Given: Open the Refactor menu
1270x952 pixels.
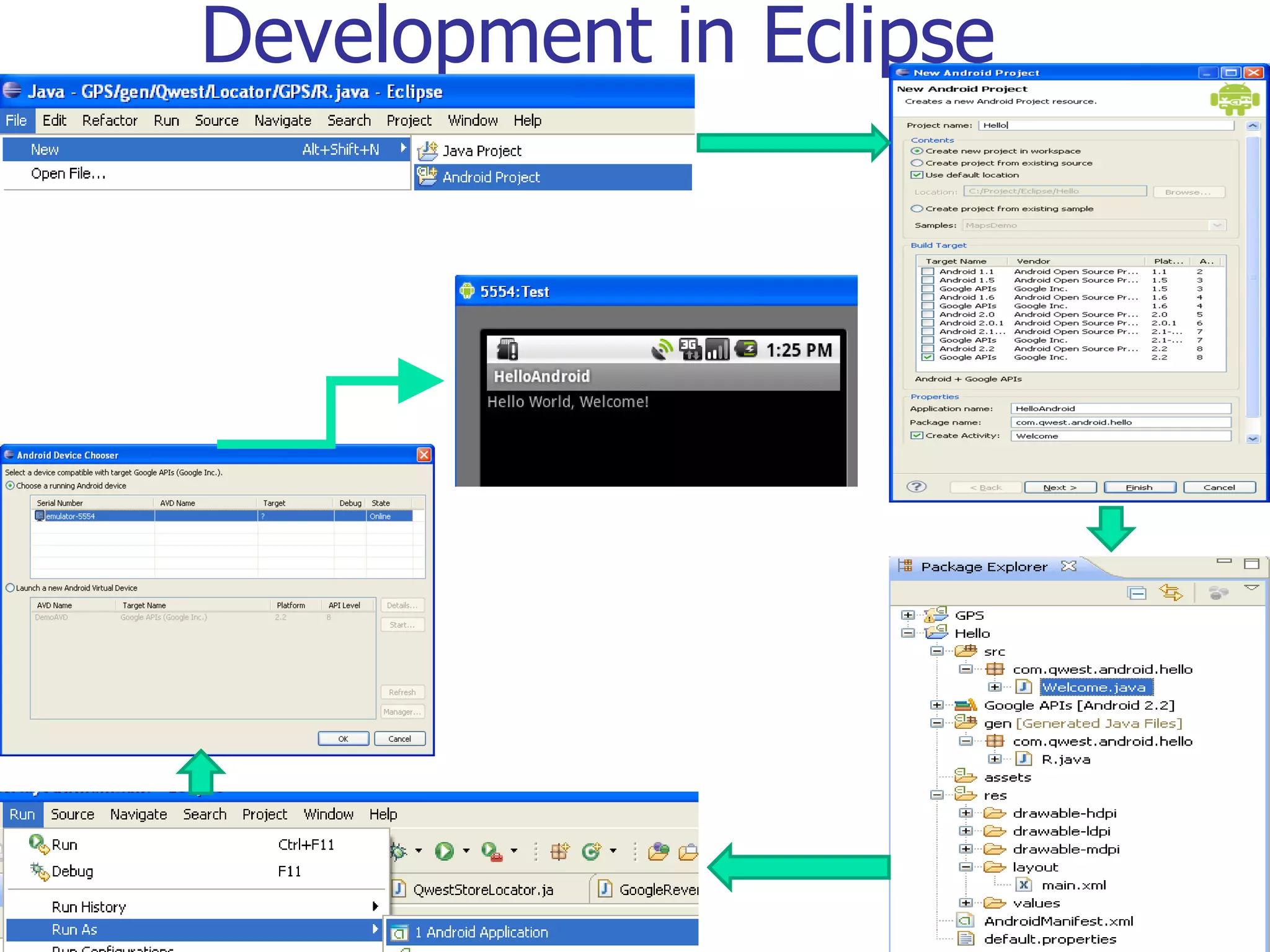Looking at the screenshot, I should coord(110,120).
